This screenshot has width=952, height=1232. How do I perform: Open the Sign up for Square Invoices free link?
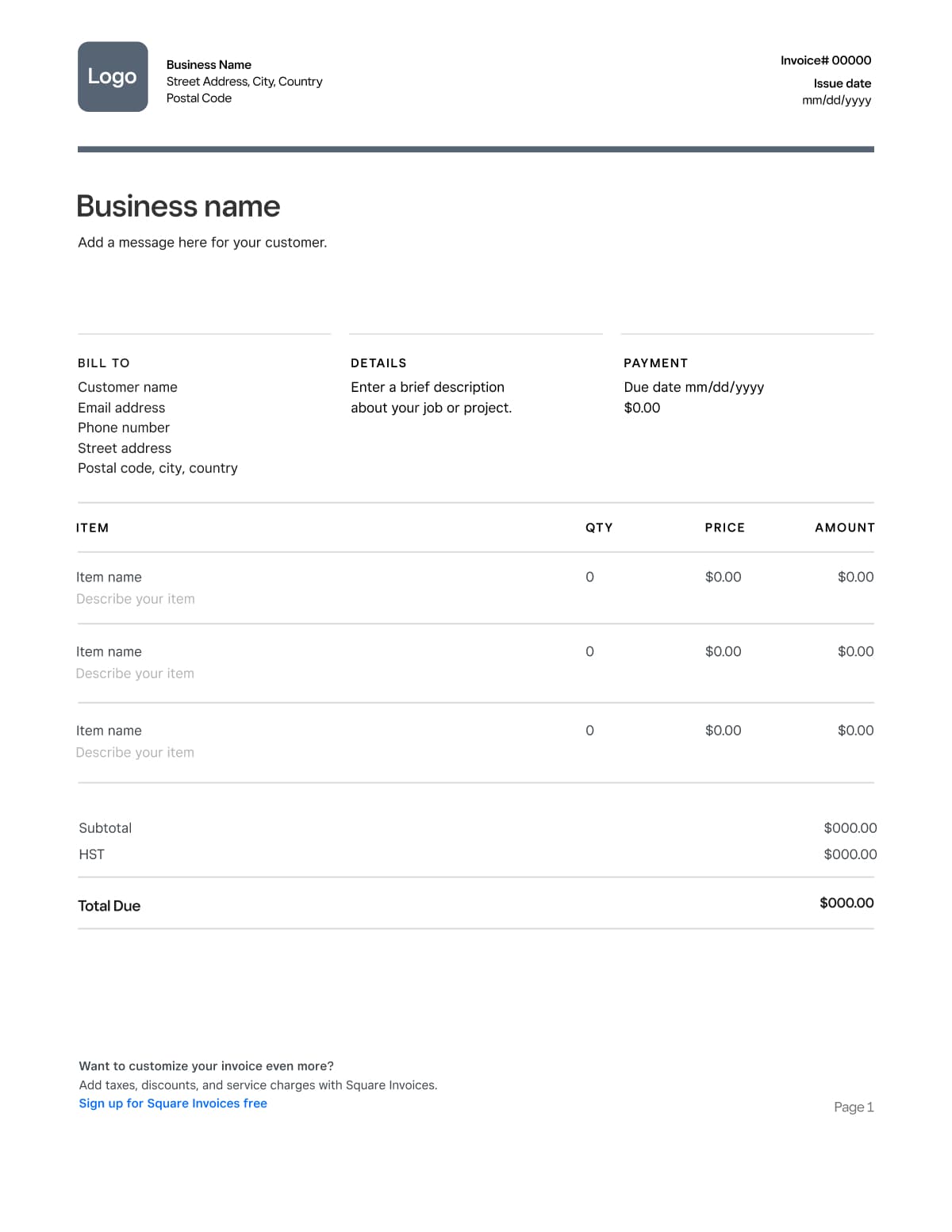pos(173,1103)
